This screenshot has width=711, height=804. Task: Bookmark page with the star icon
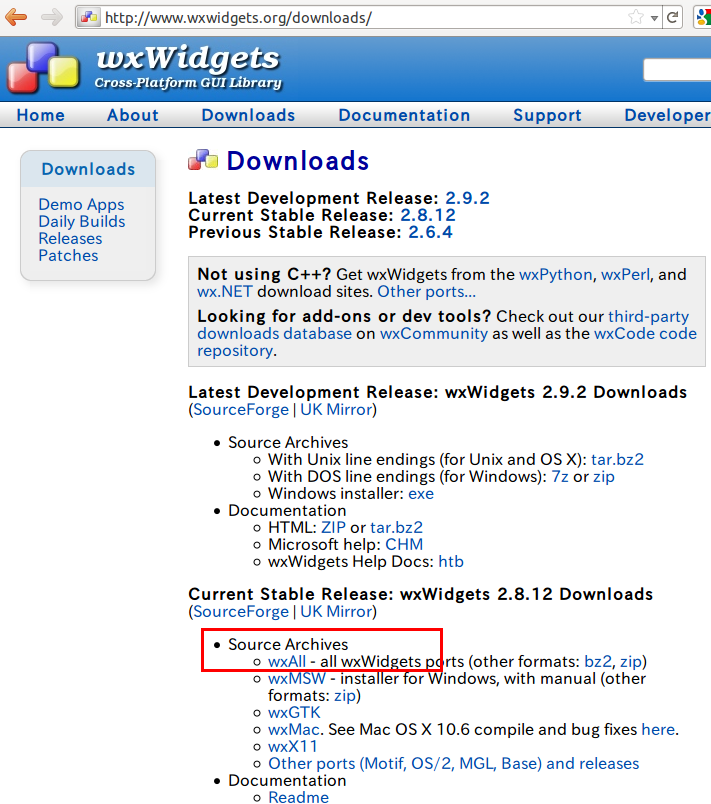(636, 17)
